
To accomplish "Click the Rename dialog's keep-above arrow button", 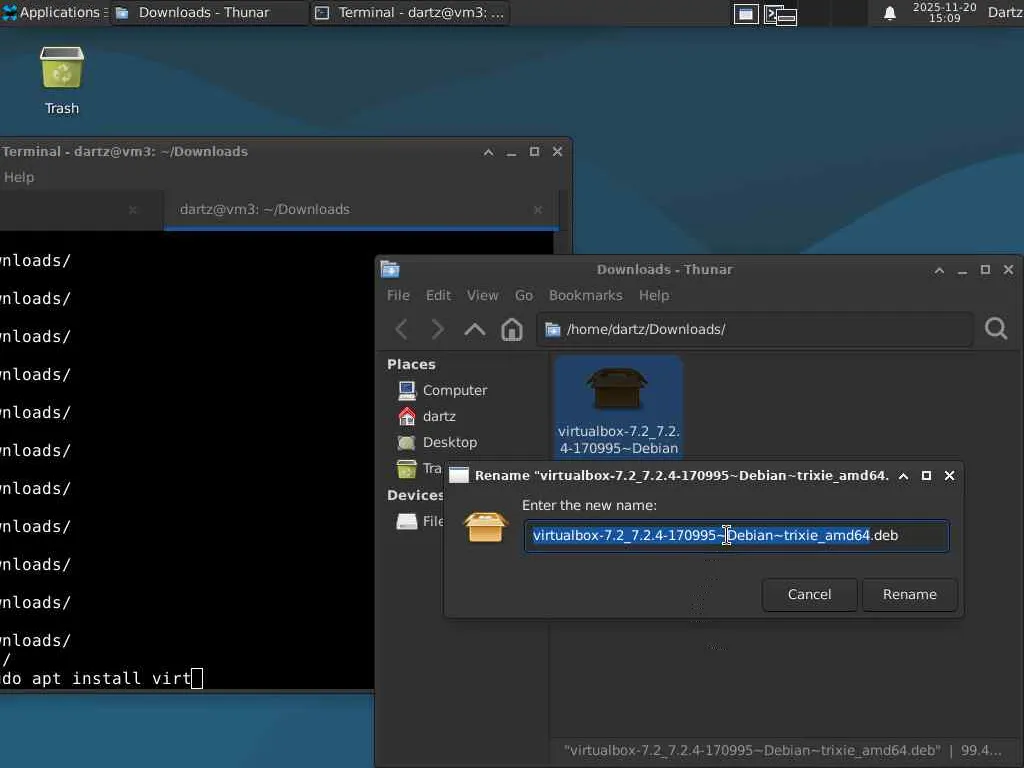I will 903,476.
